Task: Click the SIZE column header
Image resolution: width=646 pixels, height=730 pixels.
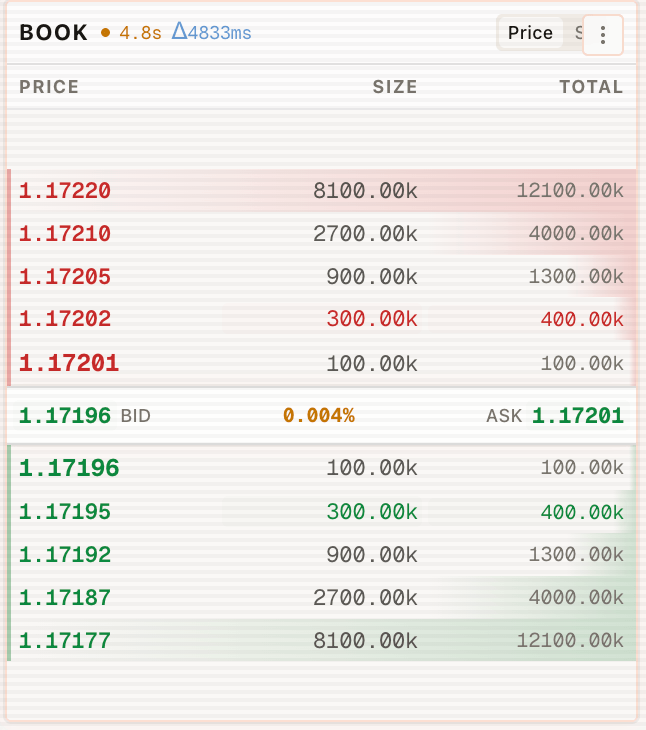Action: 395,87
